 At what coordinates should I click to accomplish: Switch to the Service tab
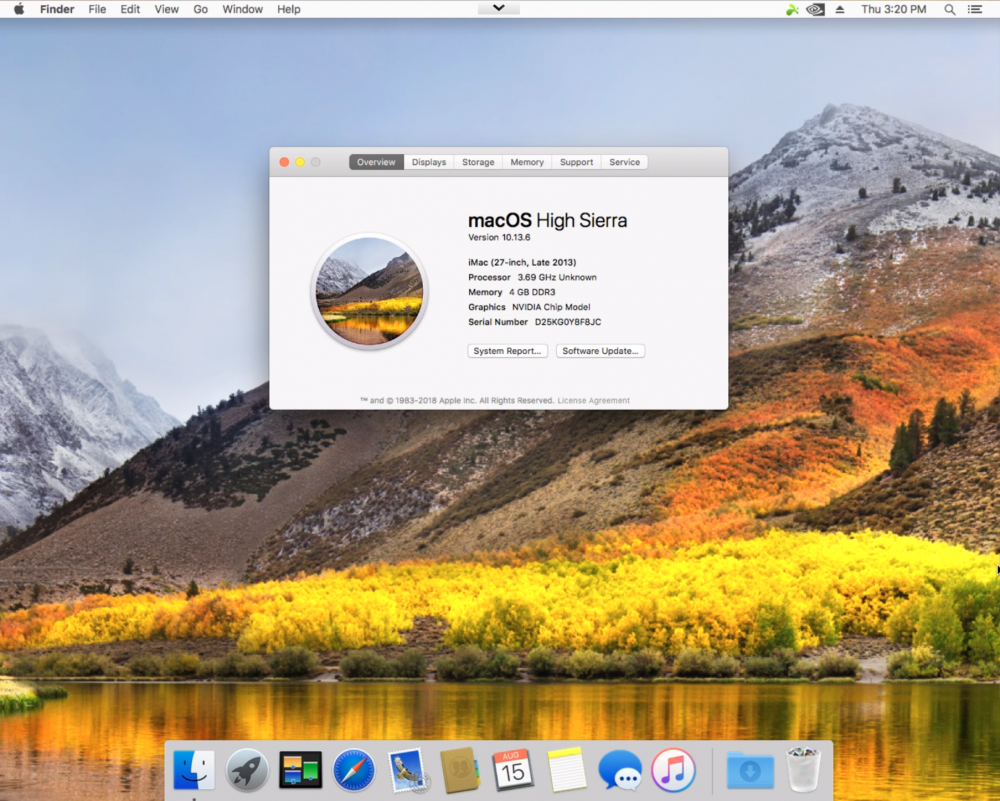coord(624,162)
